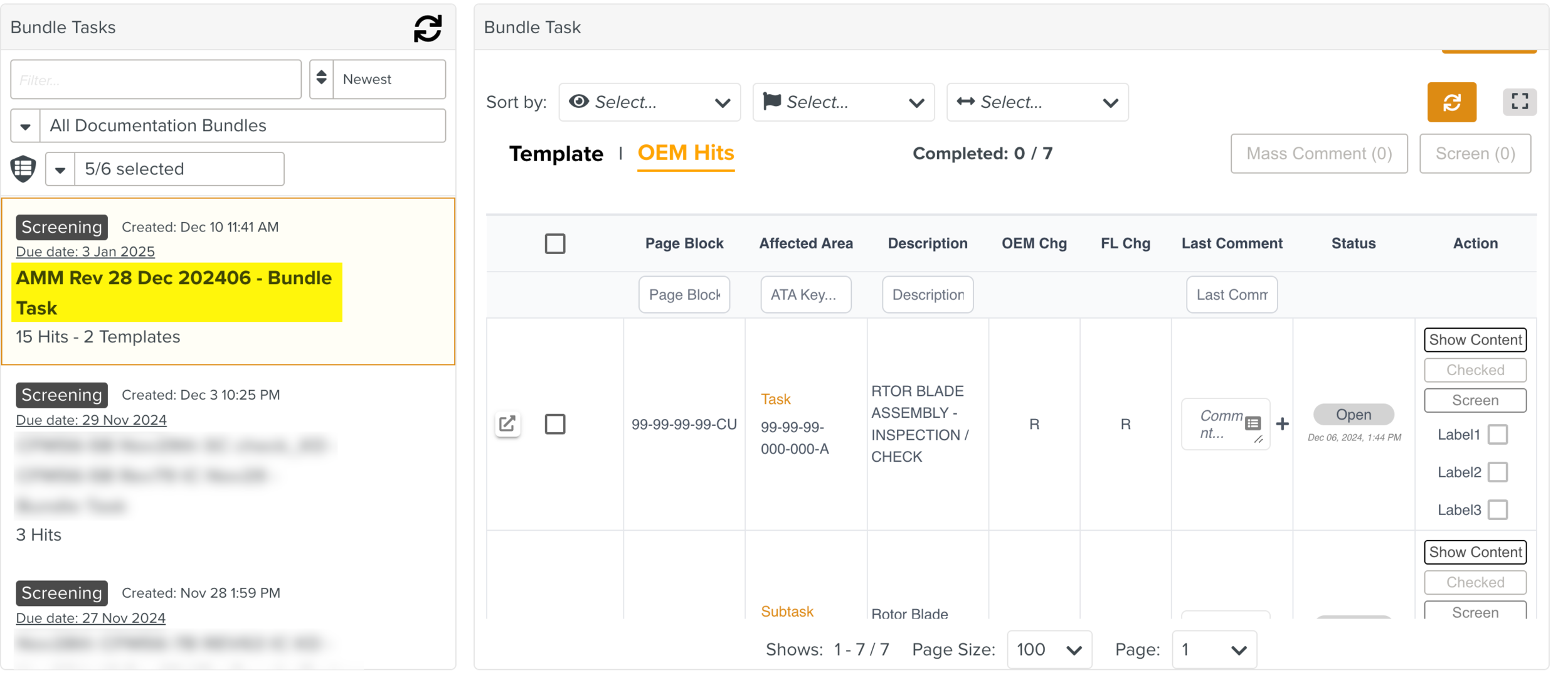Switch to the Template tab
This screenshot has height=685, width=1568.
click(556, 154)
